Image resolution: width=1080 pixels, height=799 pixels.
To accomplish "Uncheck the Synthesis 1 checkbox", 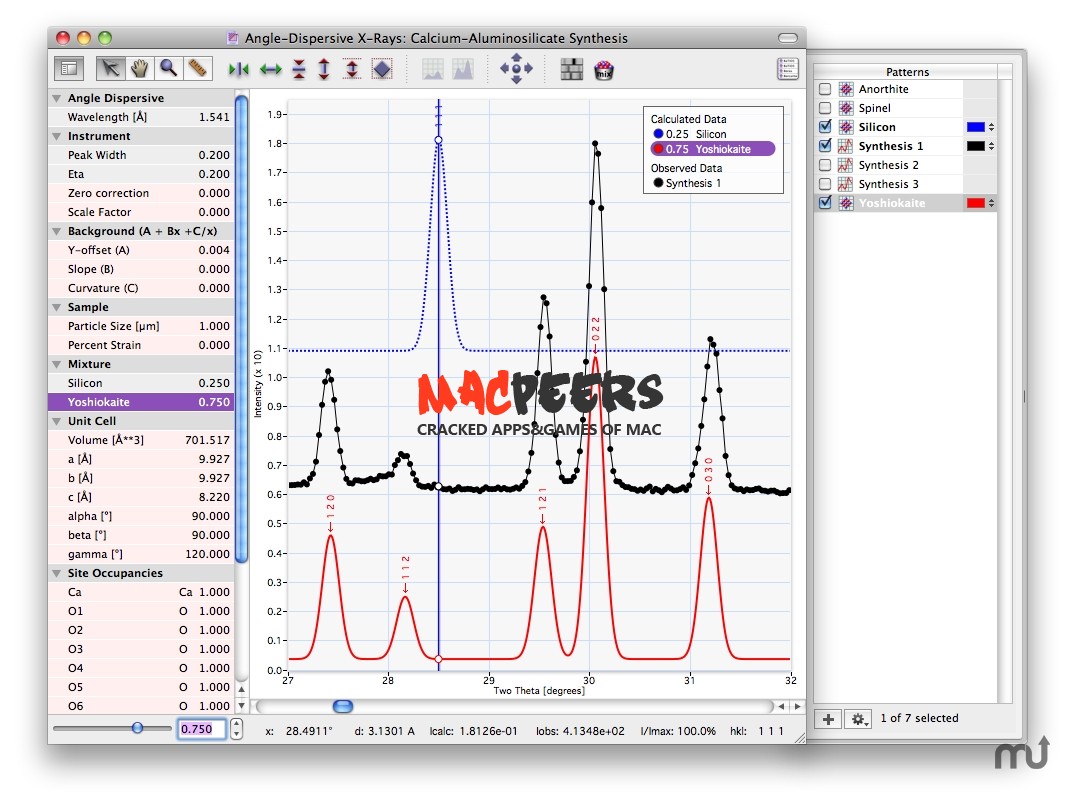I will [824, 146].
